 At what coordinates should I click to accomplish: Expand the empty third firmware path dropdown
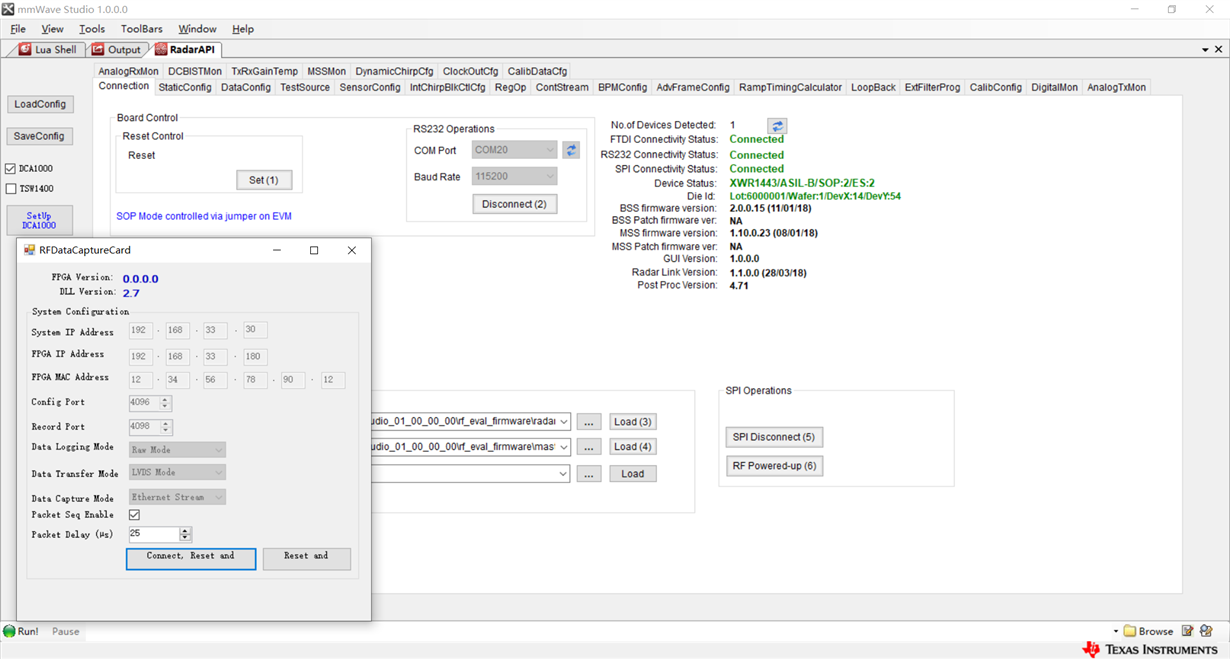coord(564,474)
